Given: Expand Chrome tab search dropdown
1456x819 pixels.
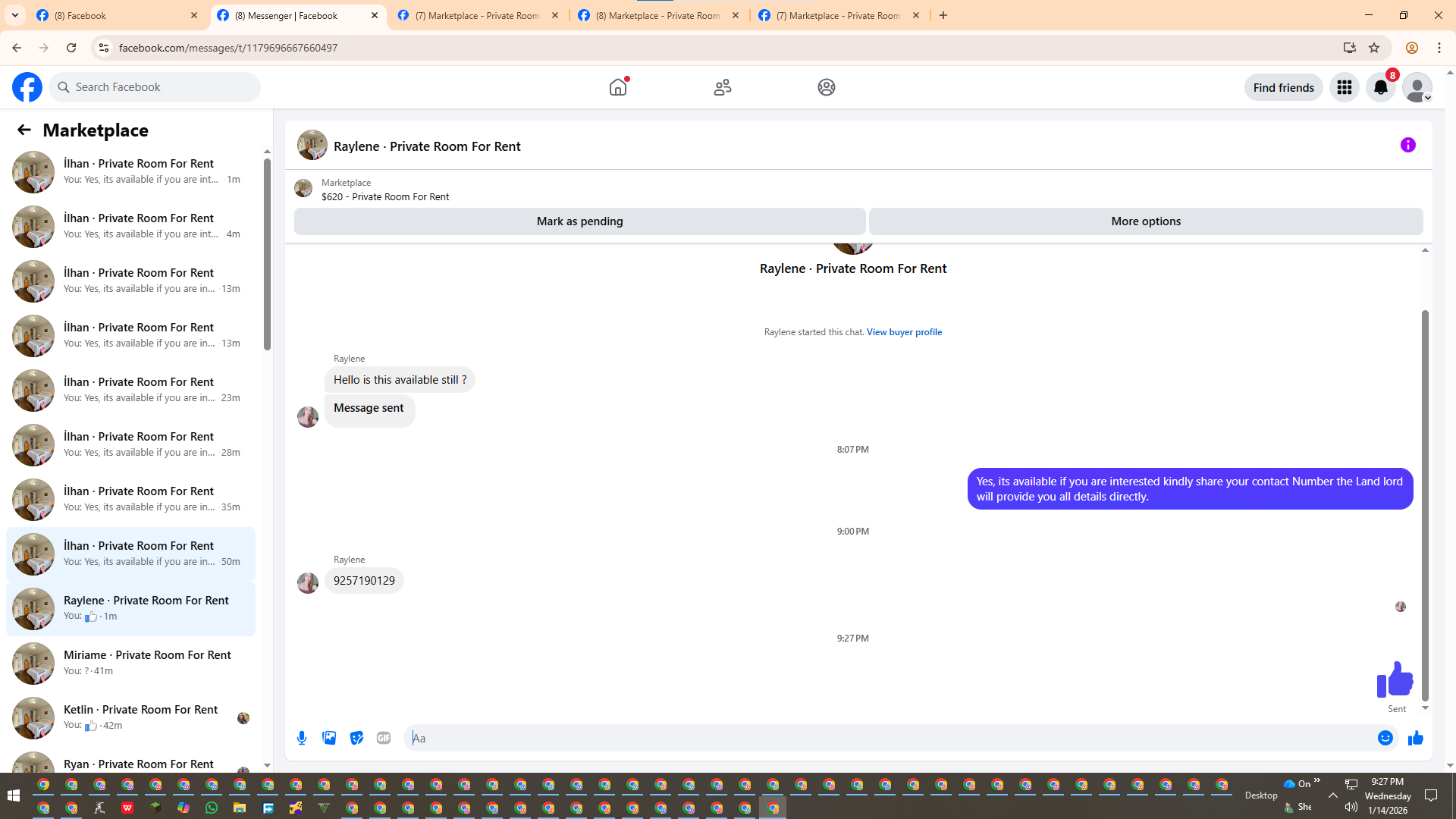Looking at the screenshot, I should 15,15.
